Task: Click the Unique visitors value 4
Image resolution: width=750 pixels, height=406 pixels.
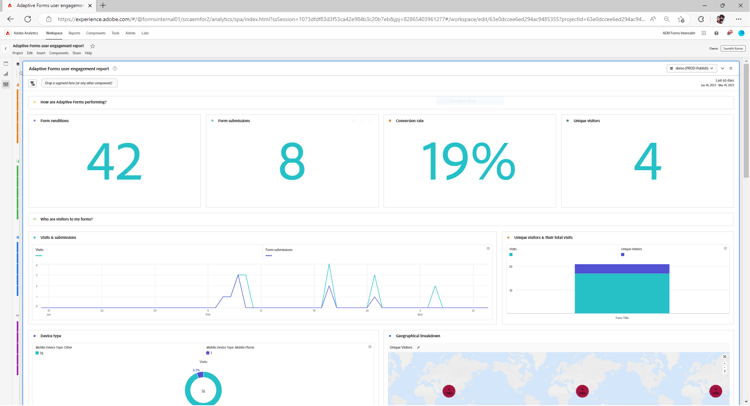Action: click(x=647, y=162)
